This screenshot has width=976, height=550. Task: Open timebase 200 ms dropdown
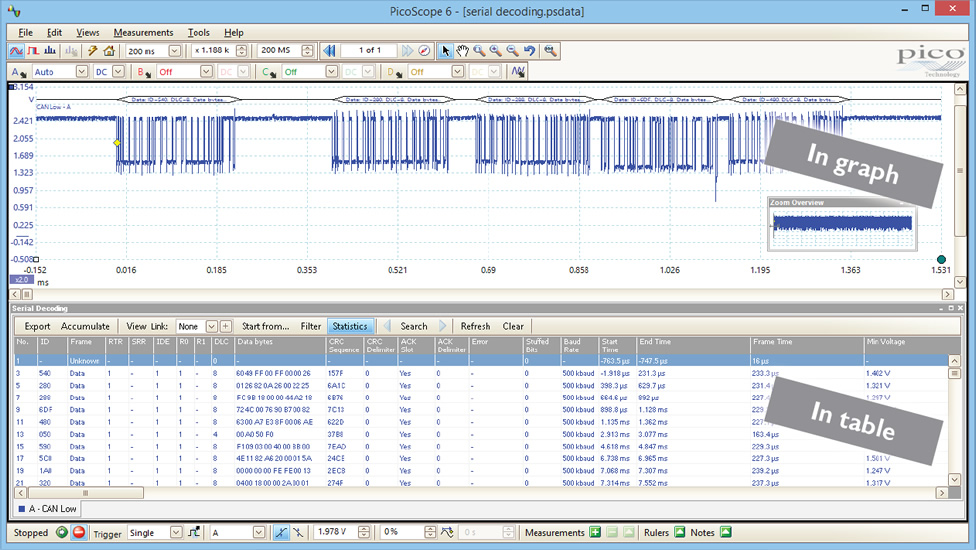[175, 50]
